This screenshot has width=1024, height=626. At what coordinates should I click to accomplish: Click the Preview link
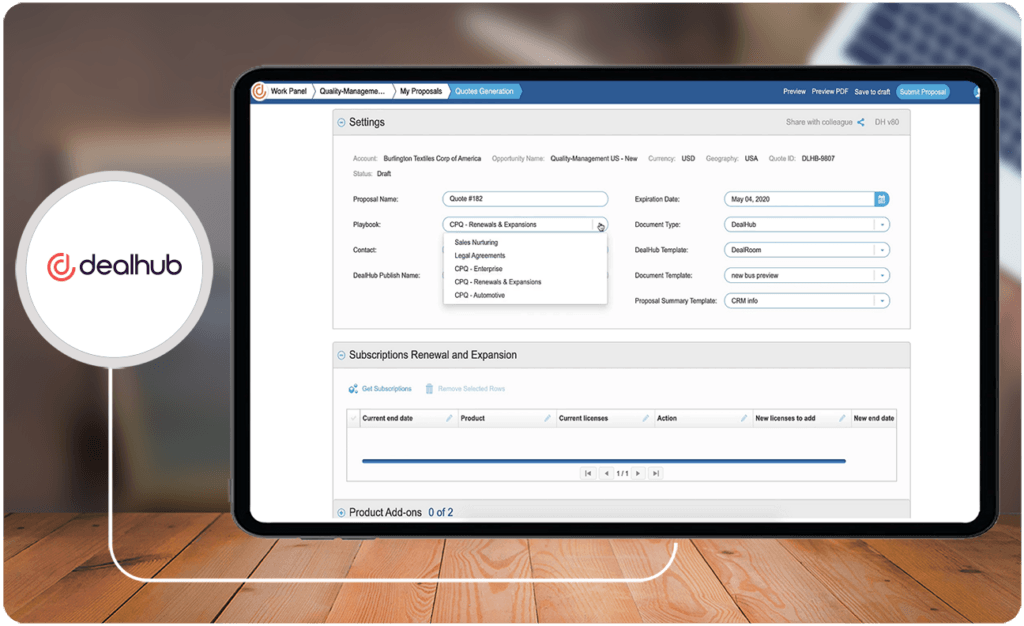(x=794, y=91)
